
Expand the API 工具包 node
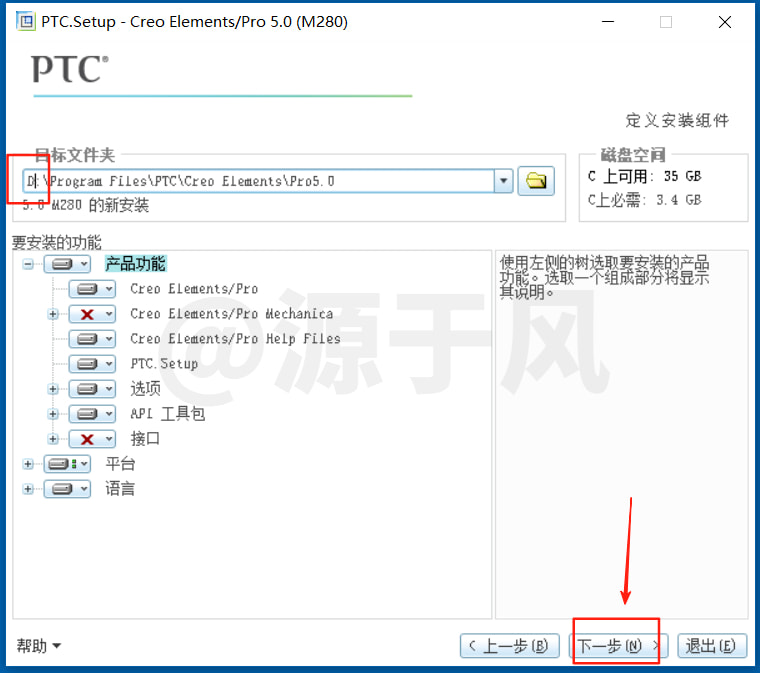(x=53, y=414)
